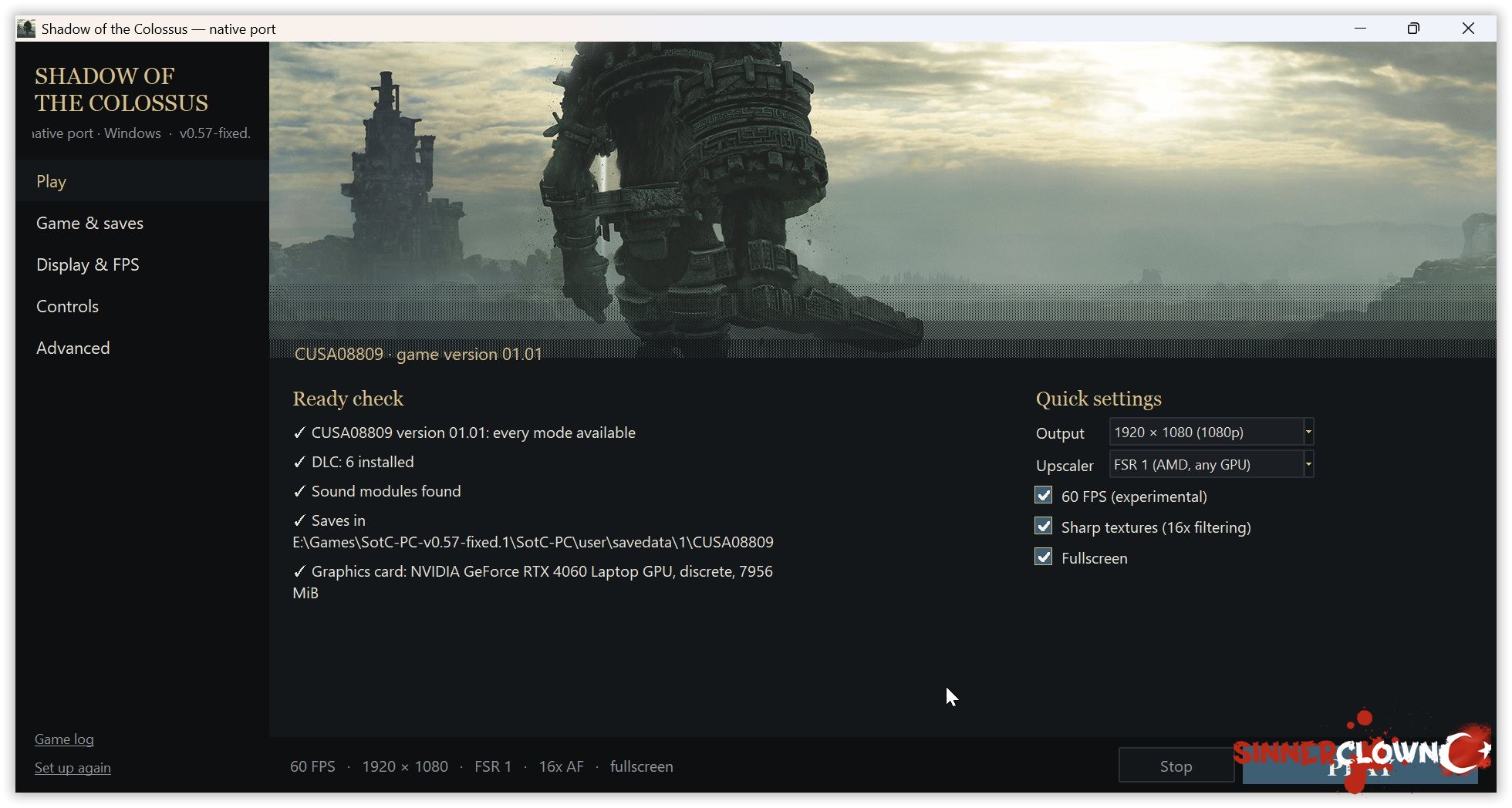
Task: Click the Graphics card RTX 4060 line
Action: point(533,582)
